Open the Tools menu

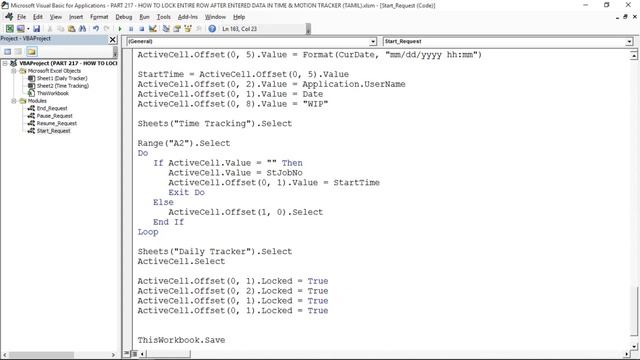163,17
